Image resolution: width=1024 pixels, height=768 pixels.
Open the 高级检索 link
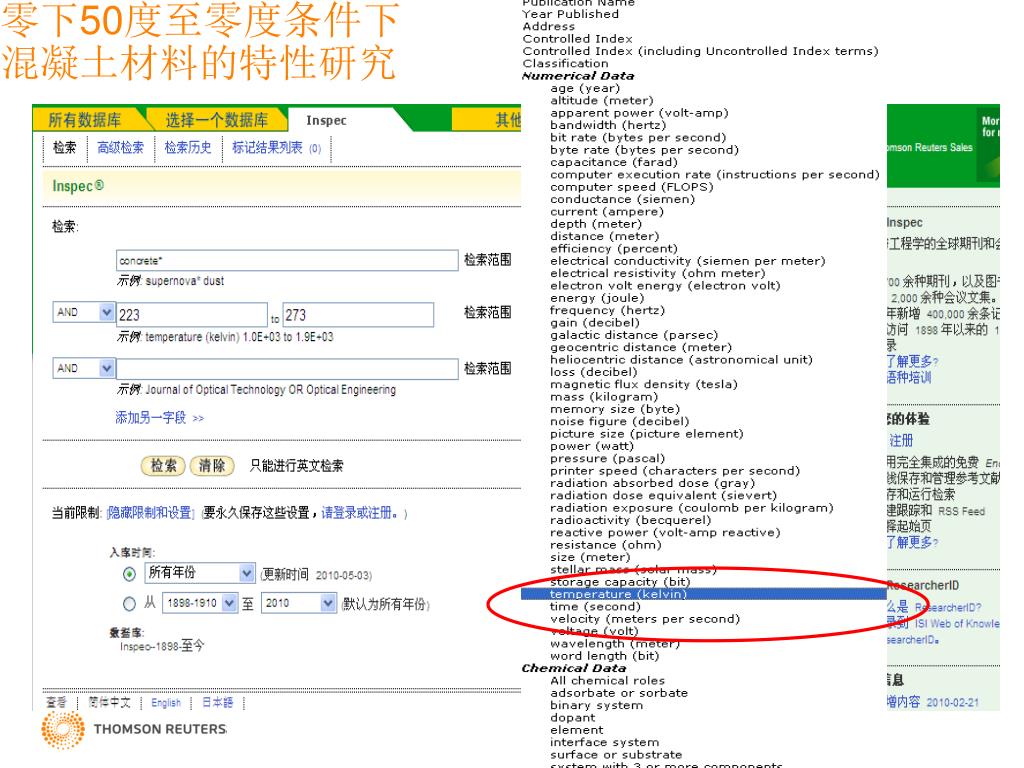point(120,148)
